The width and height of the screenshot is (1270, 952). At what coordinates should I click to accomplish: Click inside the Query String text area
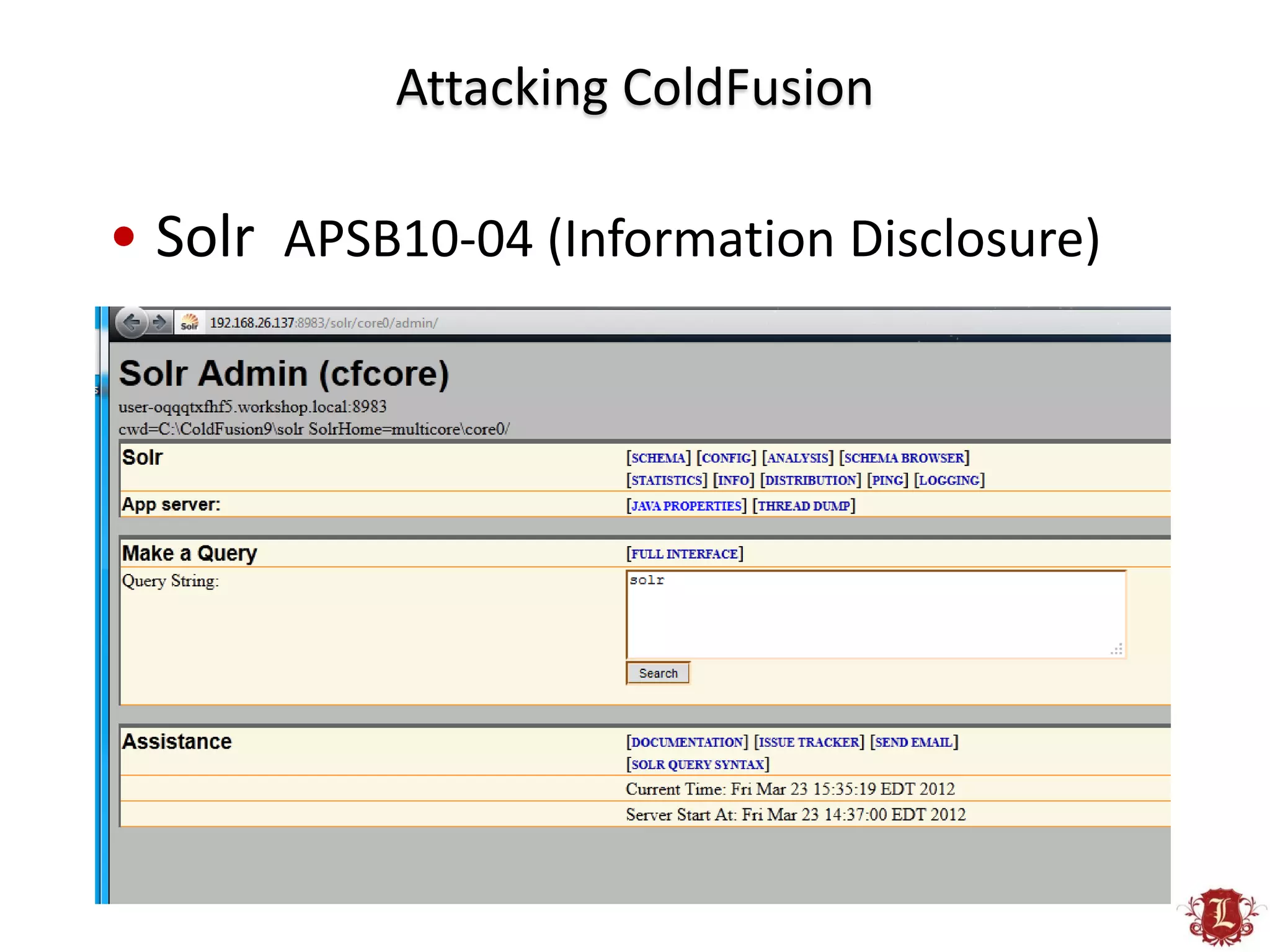click(876, 614)
